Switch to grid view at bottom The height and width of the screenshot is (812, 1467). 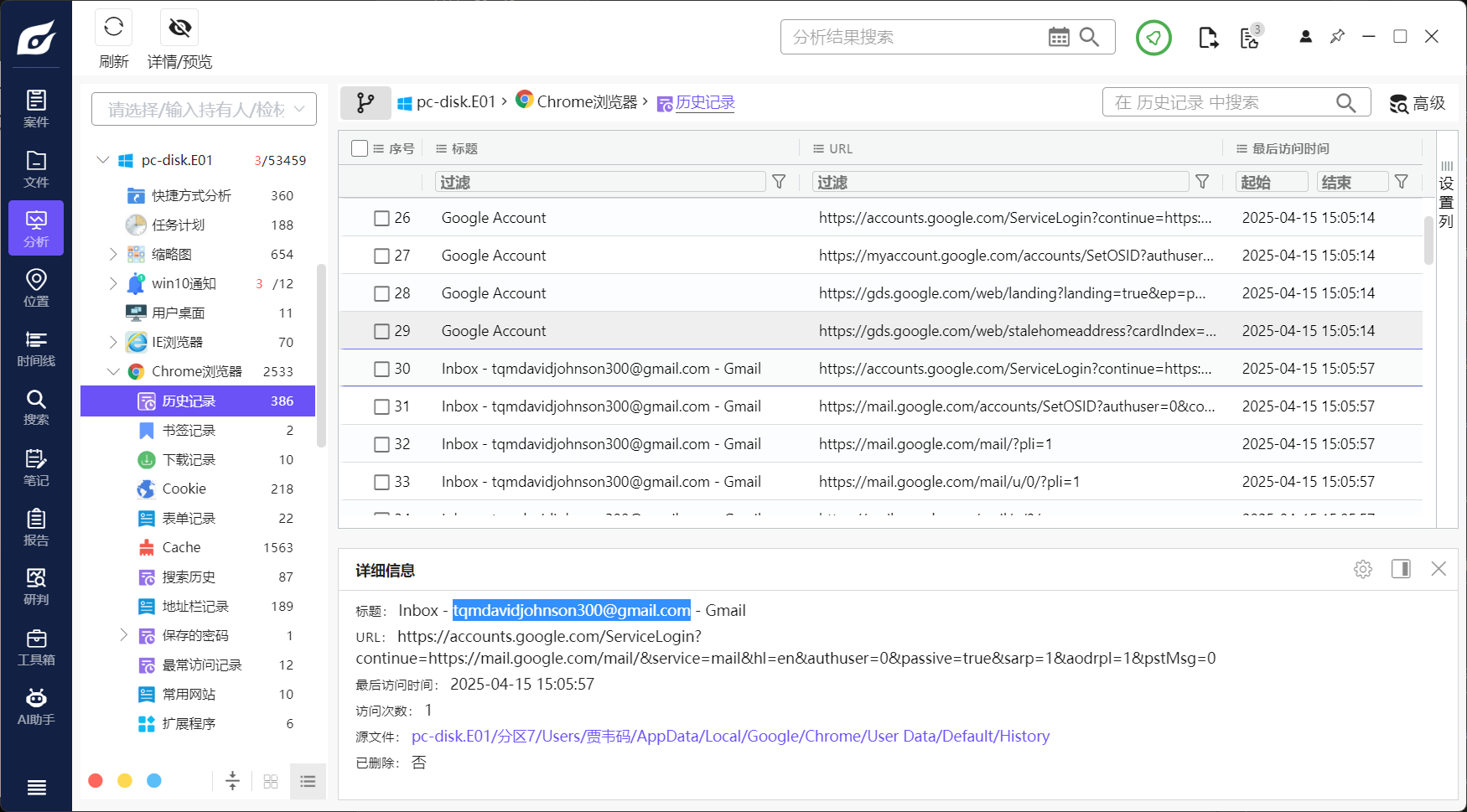point(270,781)
